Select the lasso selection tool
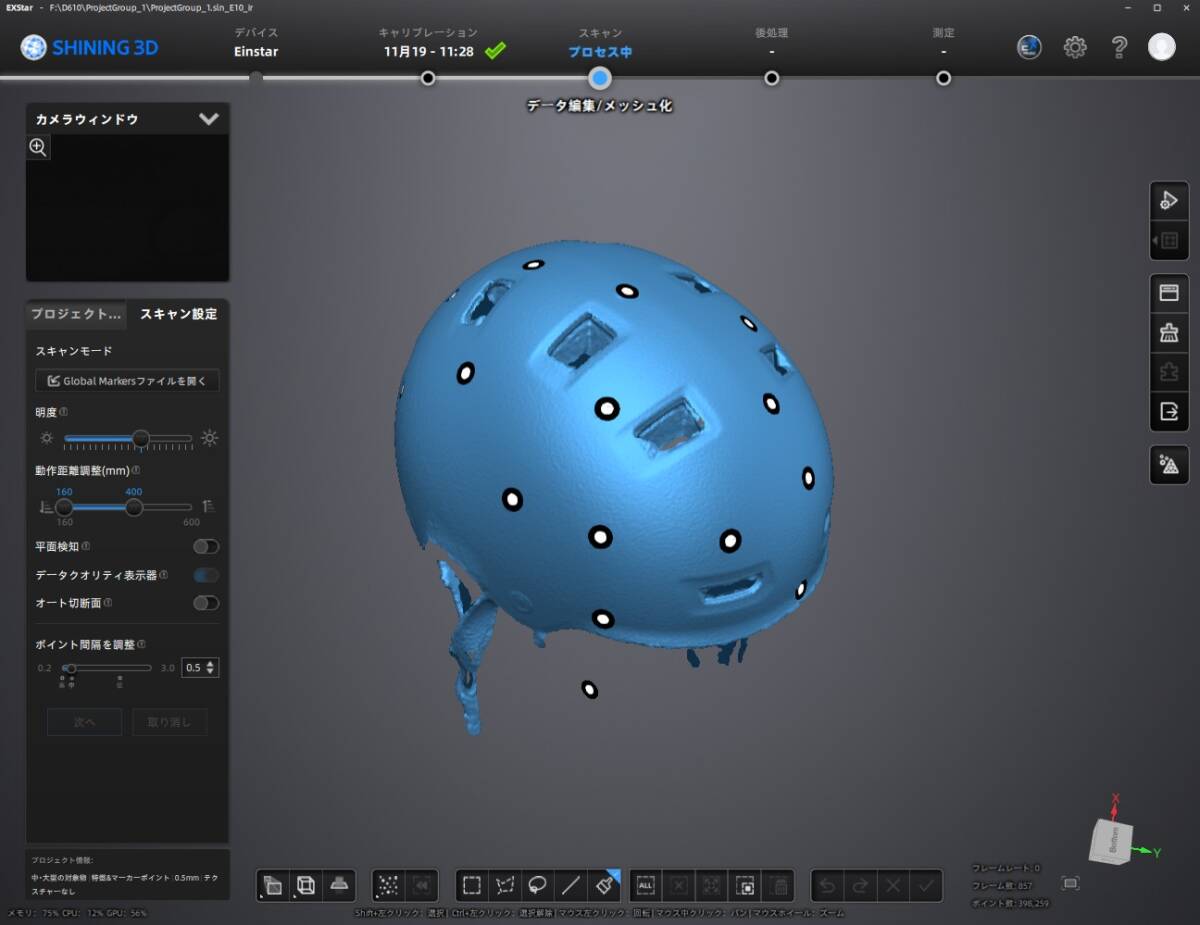This screenshot has width=1200, height=925. [538, 885]
